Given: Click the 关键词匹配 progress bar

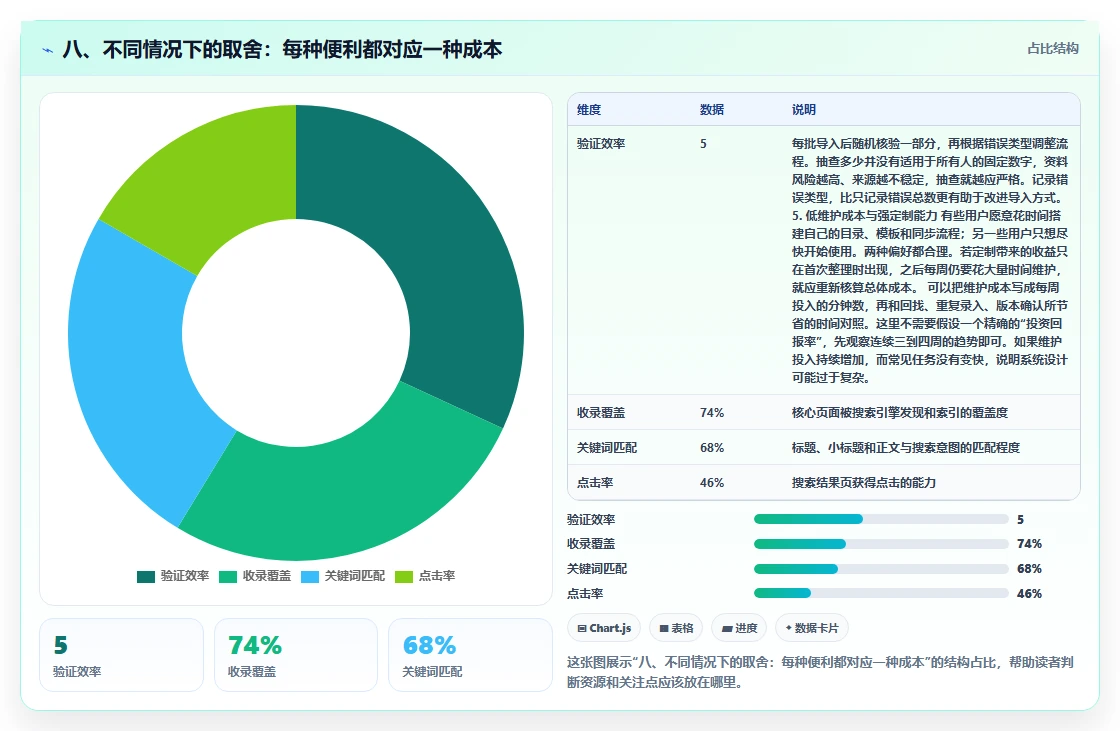Looking at the screenshot, I should pos(881,569).
